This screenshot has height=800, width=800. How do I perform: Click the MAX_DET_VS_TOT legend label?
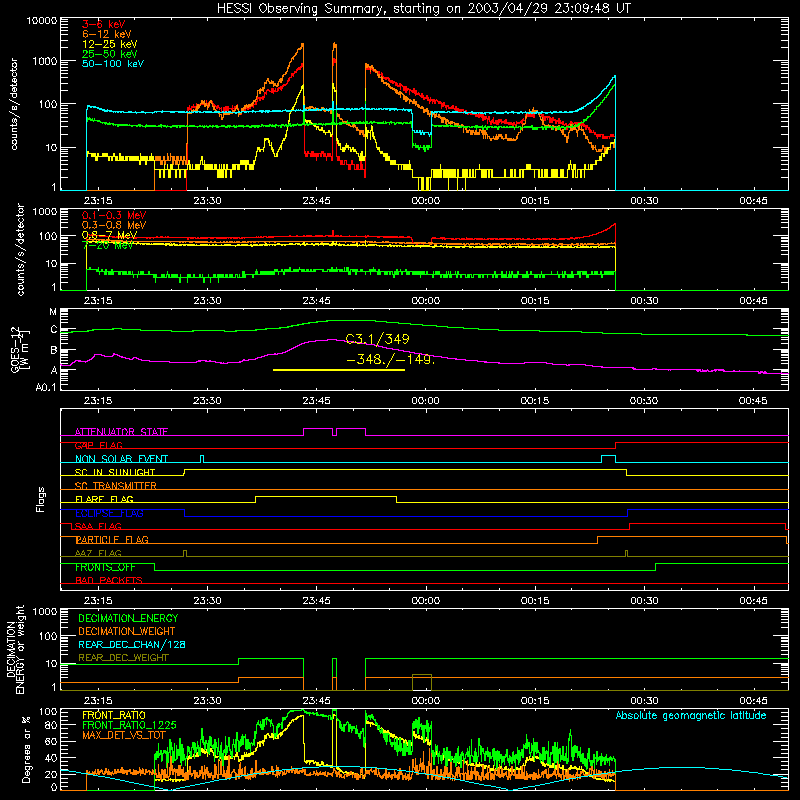124,735
